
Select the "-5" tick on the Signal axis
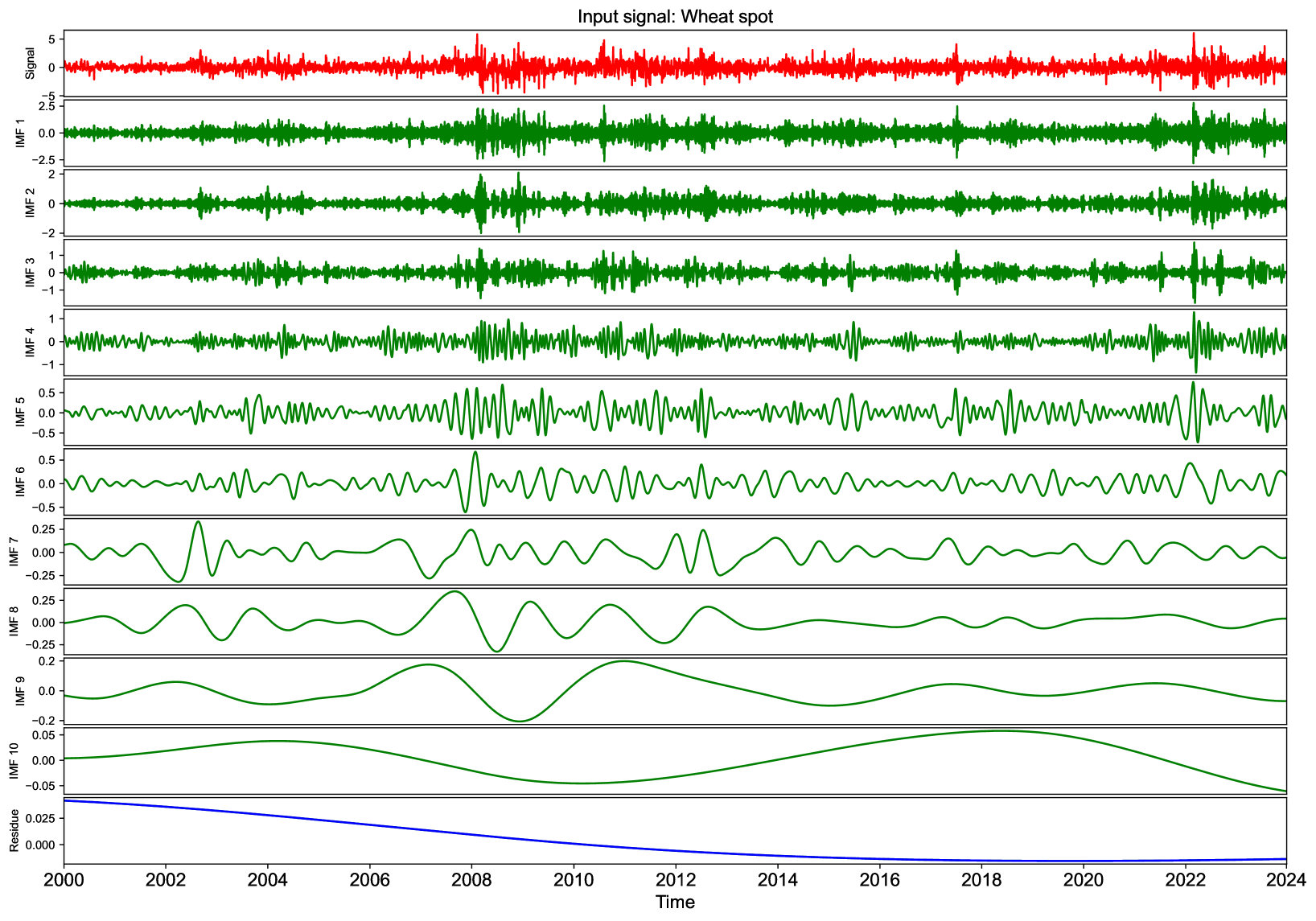pos(49,95)
